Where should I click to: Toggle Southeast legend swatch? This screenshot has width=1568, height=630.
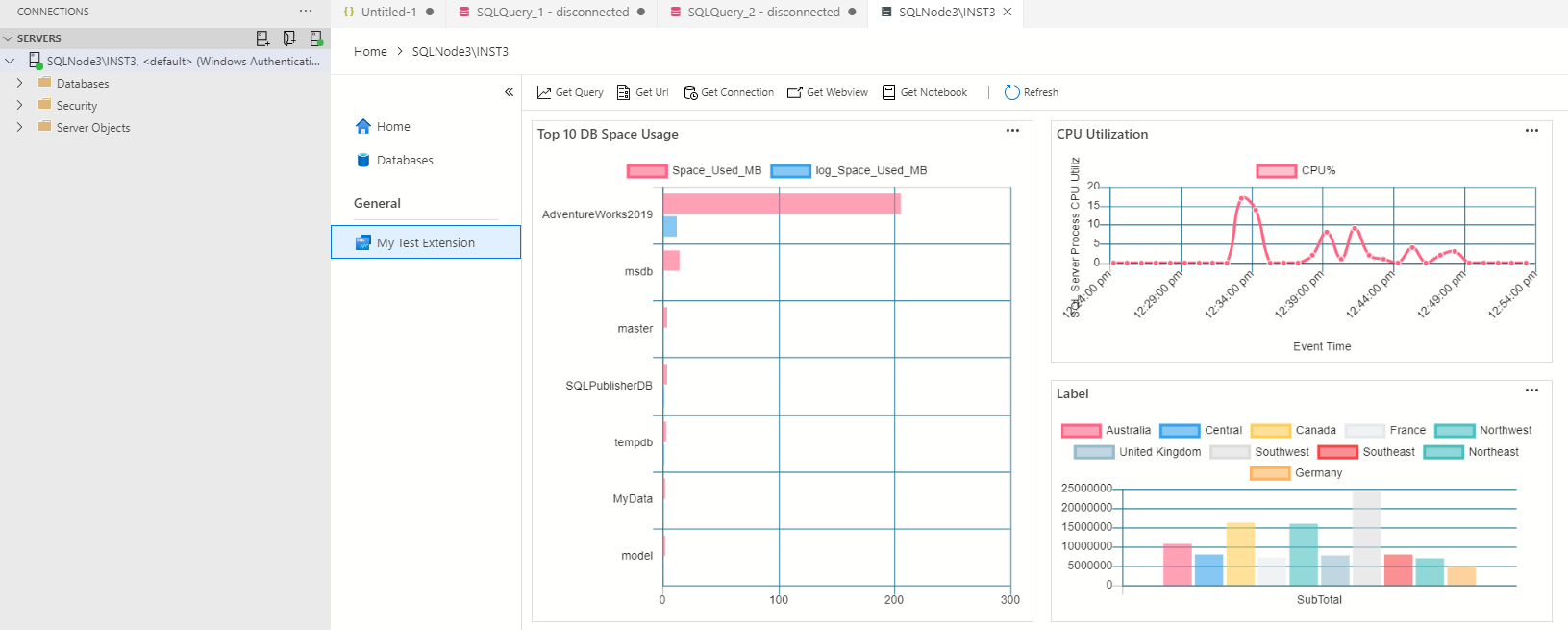1338,452
